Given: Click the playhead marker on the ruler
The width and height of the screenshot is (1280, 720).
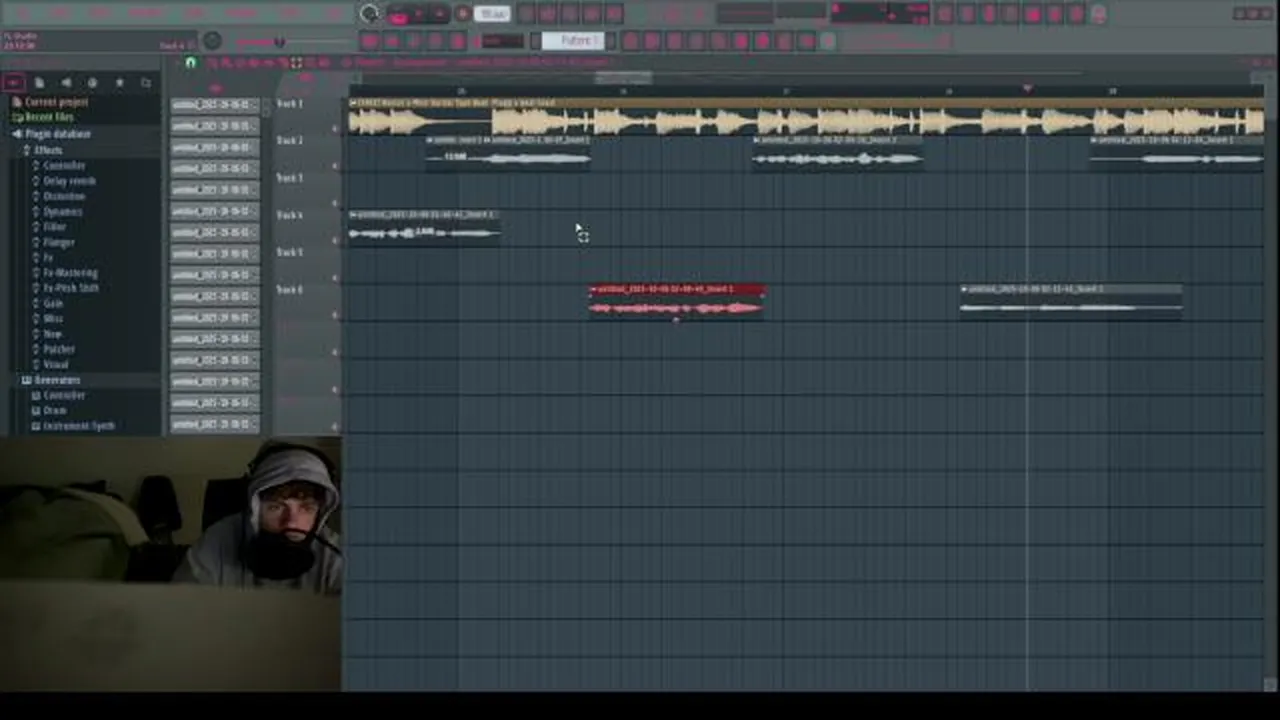Looking at the screenshot, I should pyautogui.click(x=1027, y=89).
